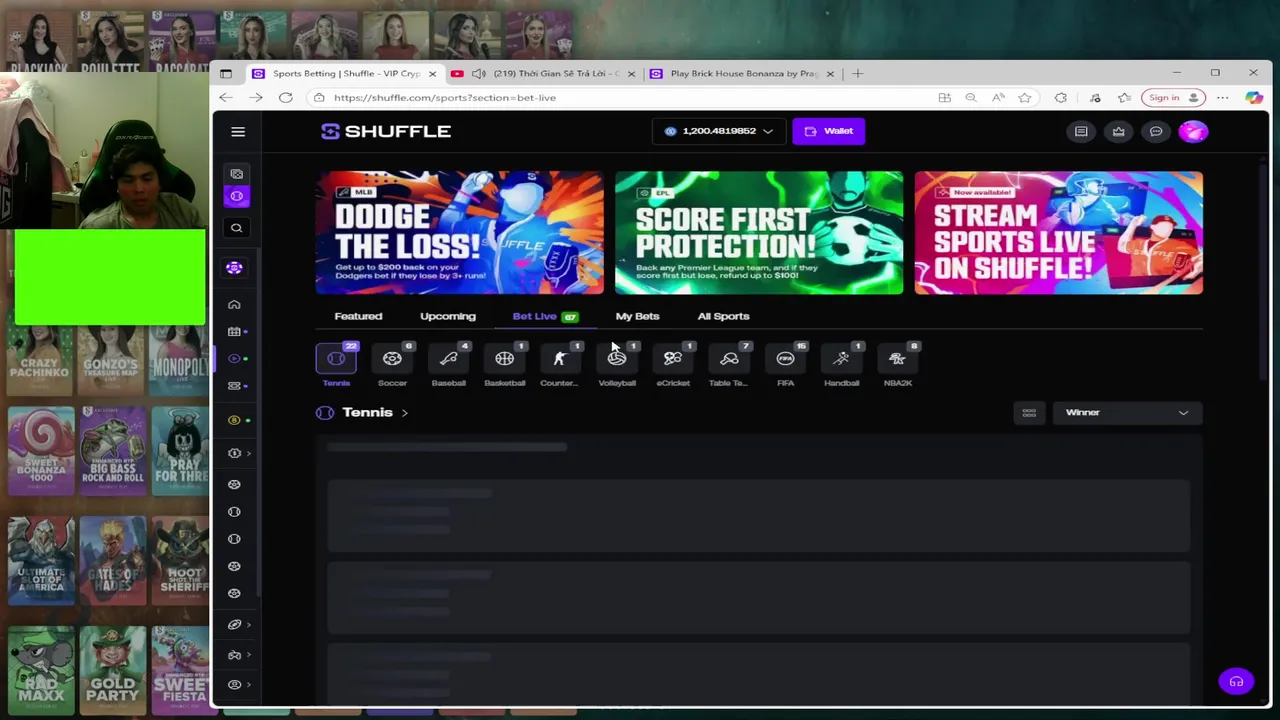This screenshot has height=720, width=1280.
Task: Select Basketball sport filter
Action: (x=504, y=366)
